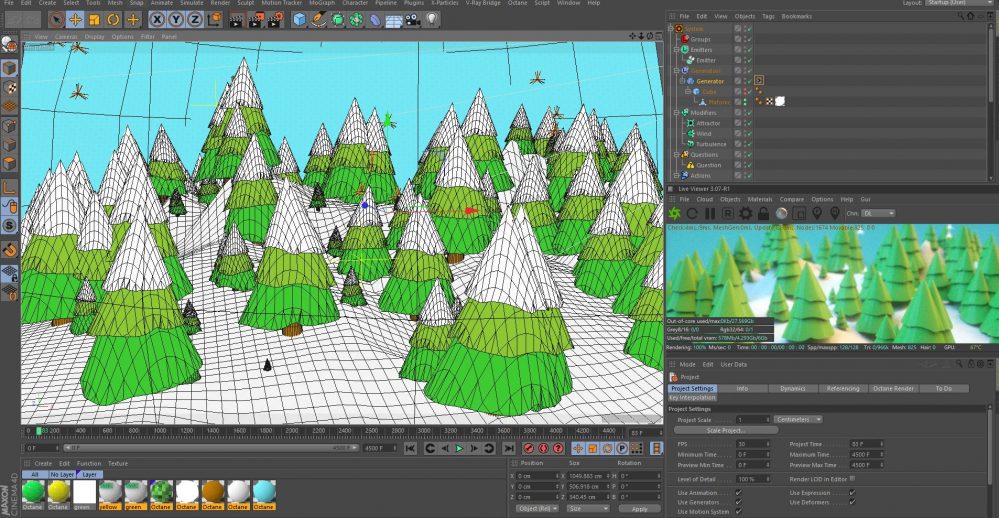Click the Light object icon
This screenshot has width=999, height=518.
432,19
